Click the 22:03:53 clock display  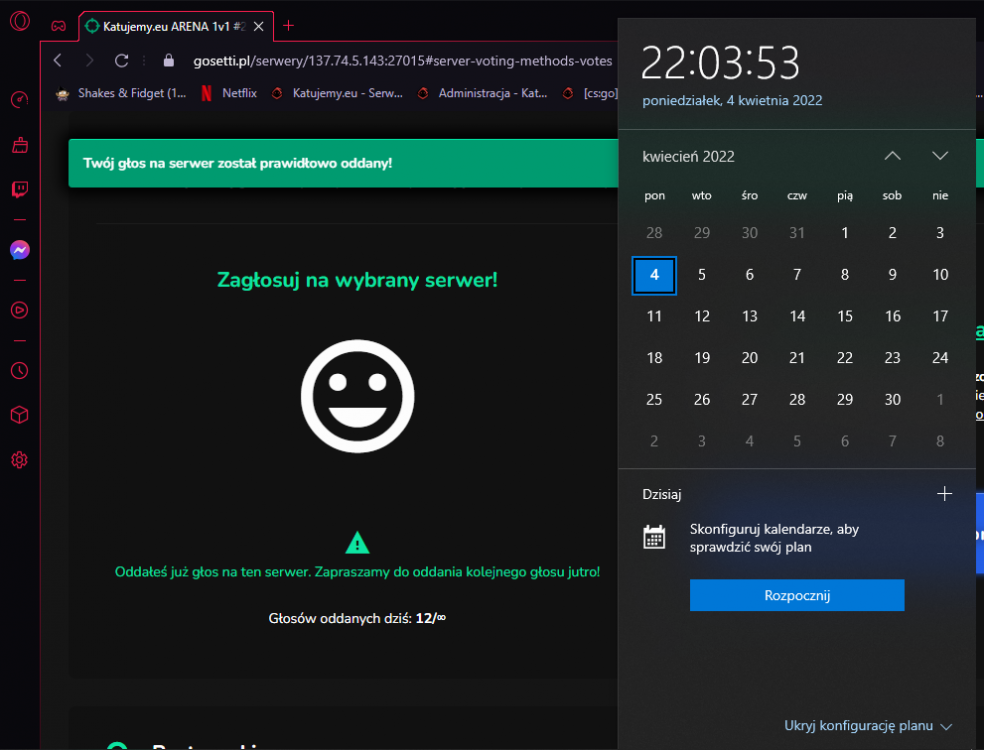tap(720, 63)
